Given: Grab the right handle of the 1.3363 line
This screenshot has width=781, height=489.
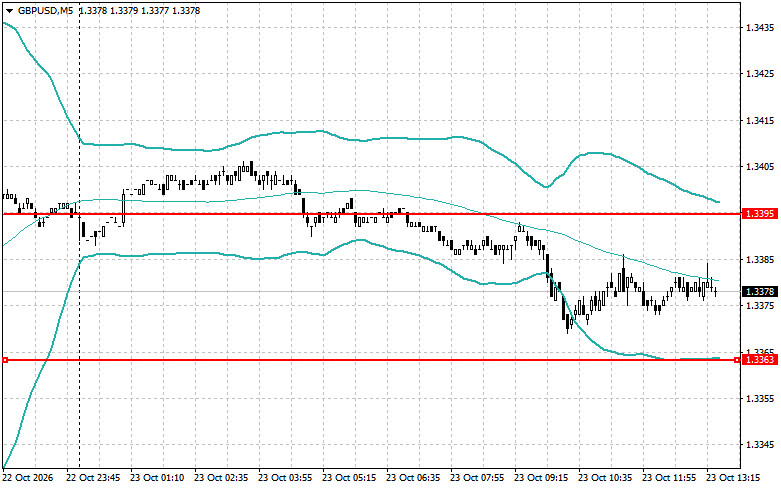Looking at the screenshot, I should (x=737, y=360).
